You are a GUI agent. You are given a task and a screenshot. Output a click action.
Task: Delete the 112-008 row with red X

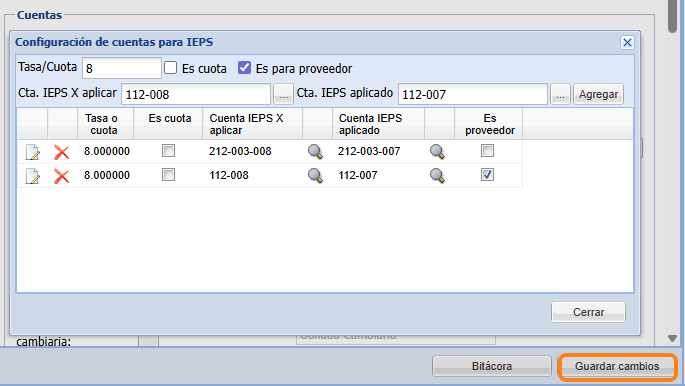(x=62, y=176)
